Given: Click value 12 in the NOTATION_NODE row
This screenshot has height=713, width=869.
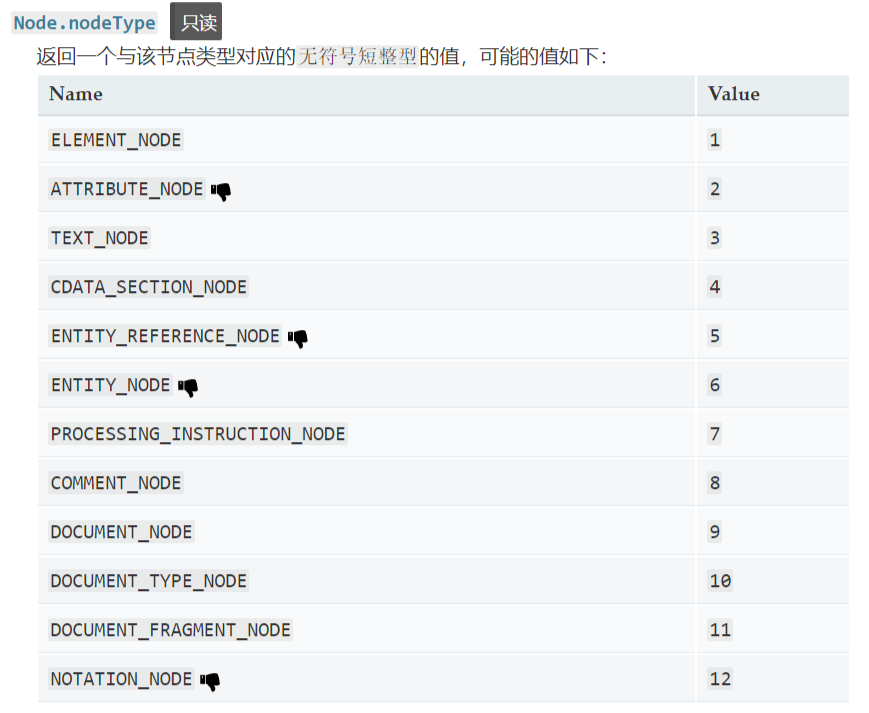Looking at the screenshot, I should tap(720, 679).
